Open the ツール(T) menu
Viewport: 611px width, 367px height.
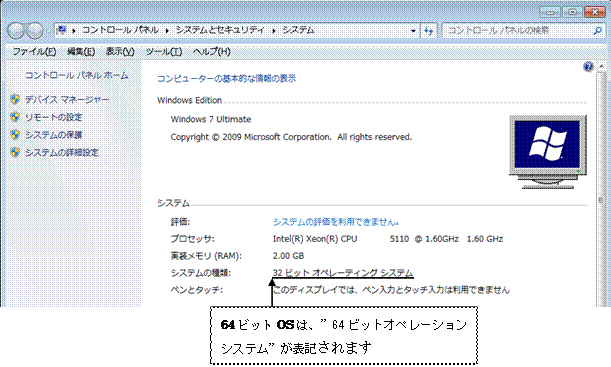(164, 51)
